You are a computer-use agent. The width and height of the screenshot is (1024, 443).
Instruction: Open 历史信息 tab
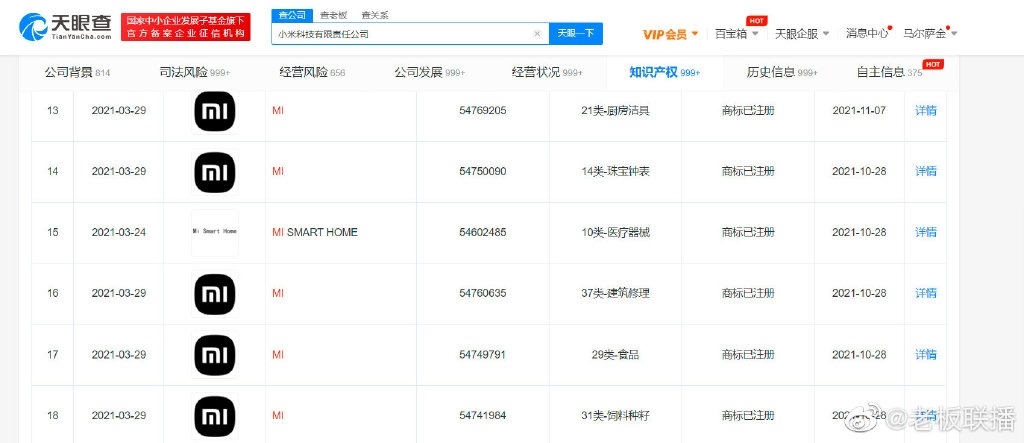782,73
